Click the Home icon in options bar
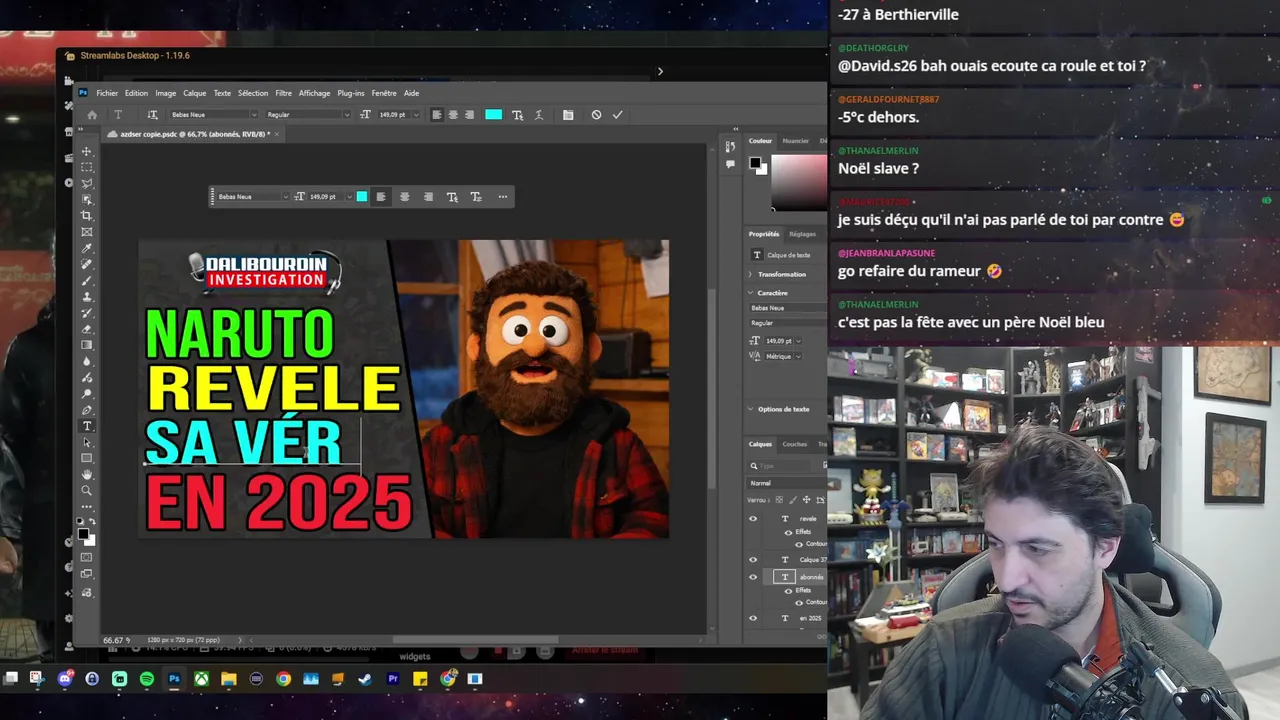The width and height of the screenshot is (1280, 720). point(92,115)
